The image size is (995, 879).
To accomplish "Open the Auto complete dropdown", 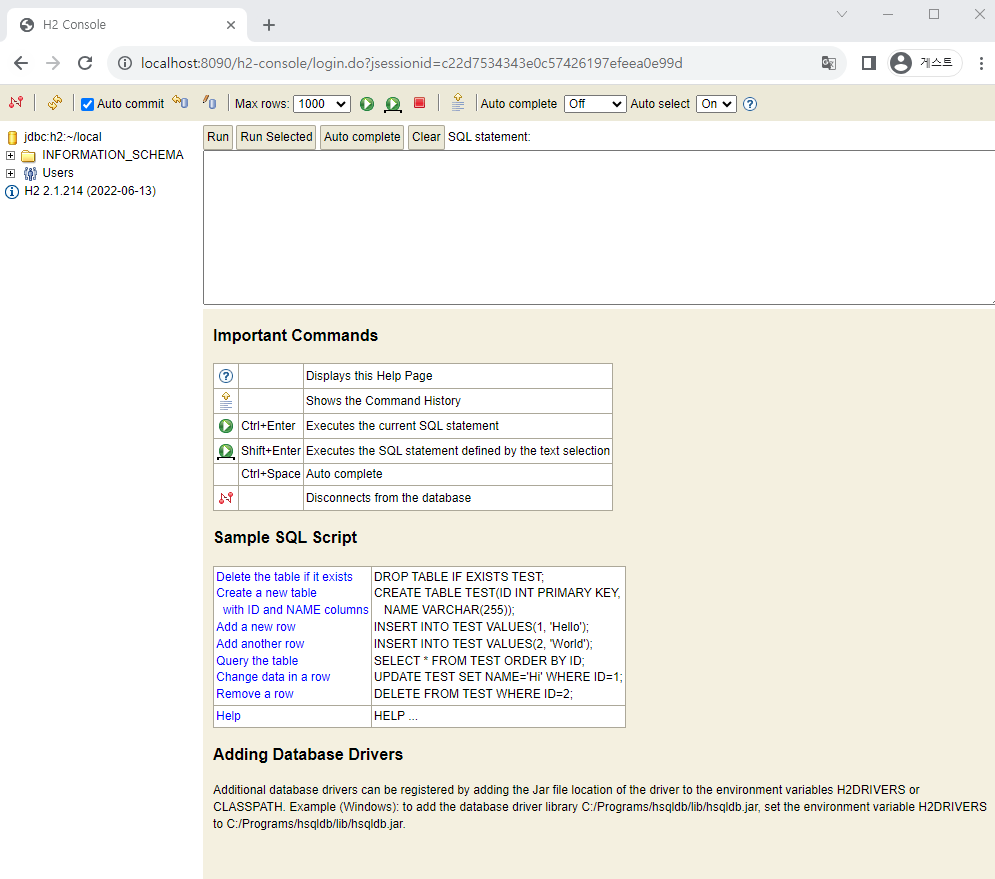I will tap(595, 104).
